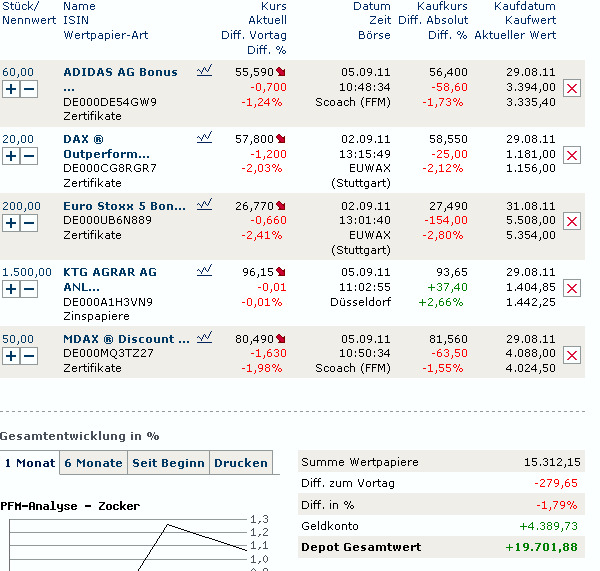This screenshot has height=571, width=600.
Task: Select the Seit Beginn tab
Action: (x=168, y=463)
